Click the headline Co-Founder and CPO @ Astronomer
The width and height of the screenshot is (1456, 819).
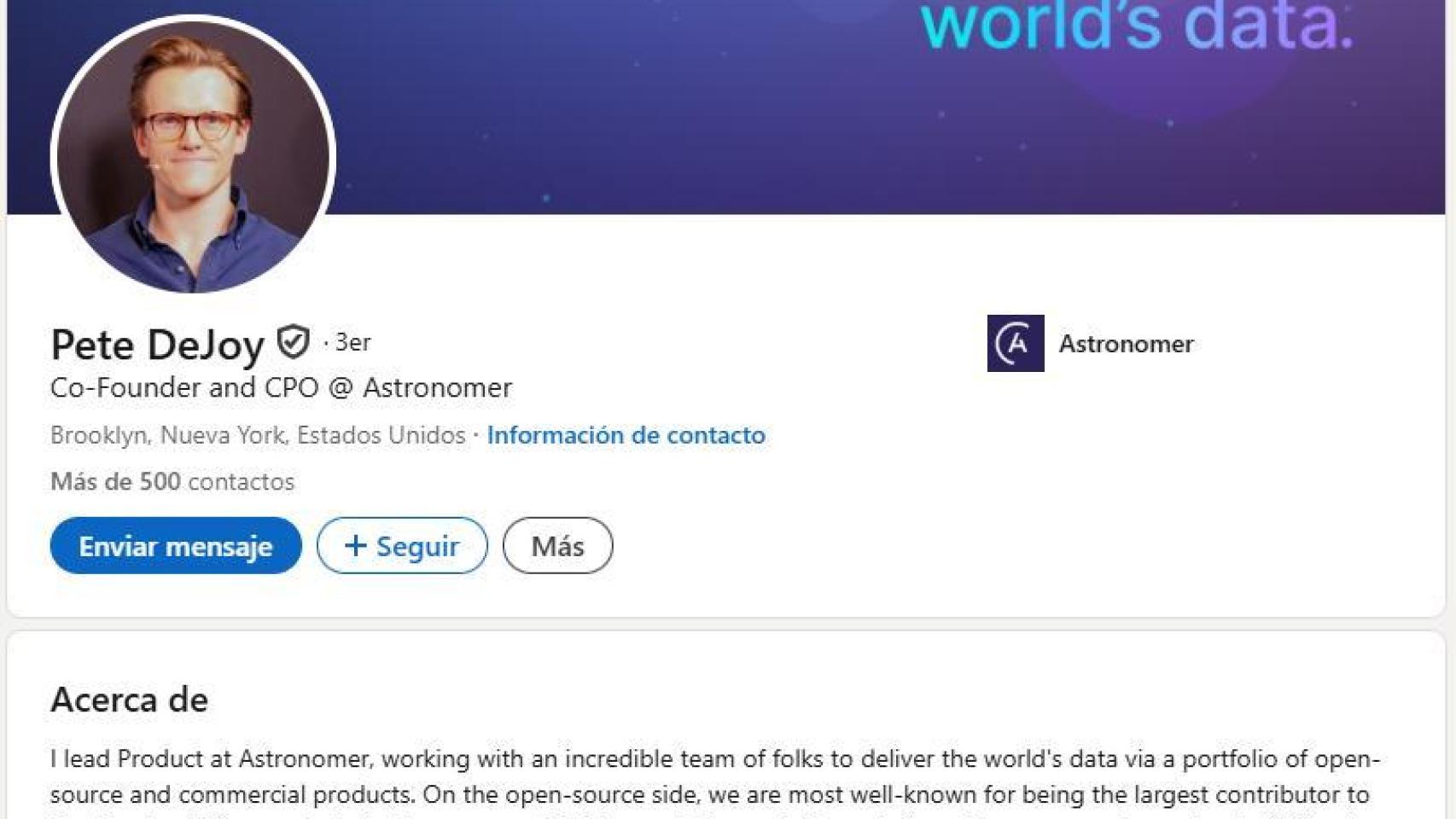pyautogui.click(x=282, y=386)
